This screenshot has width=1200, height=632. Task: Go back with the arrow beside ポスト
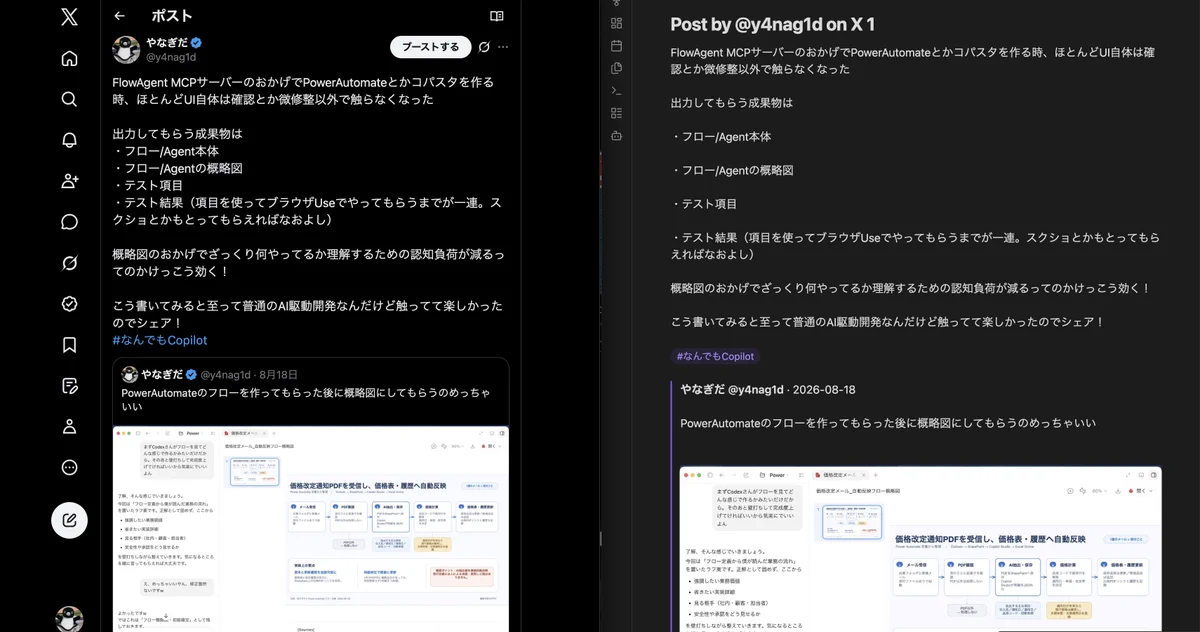[119, 16]
